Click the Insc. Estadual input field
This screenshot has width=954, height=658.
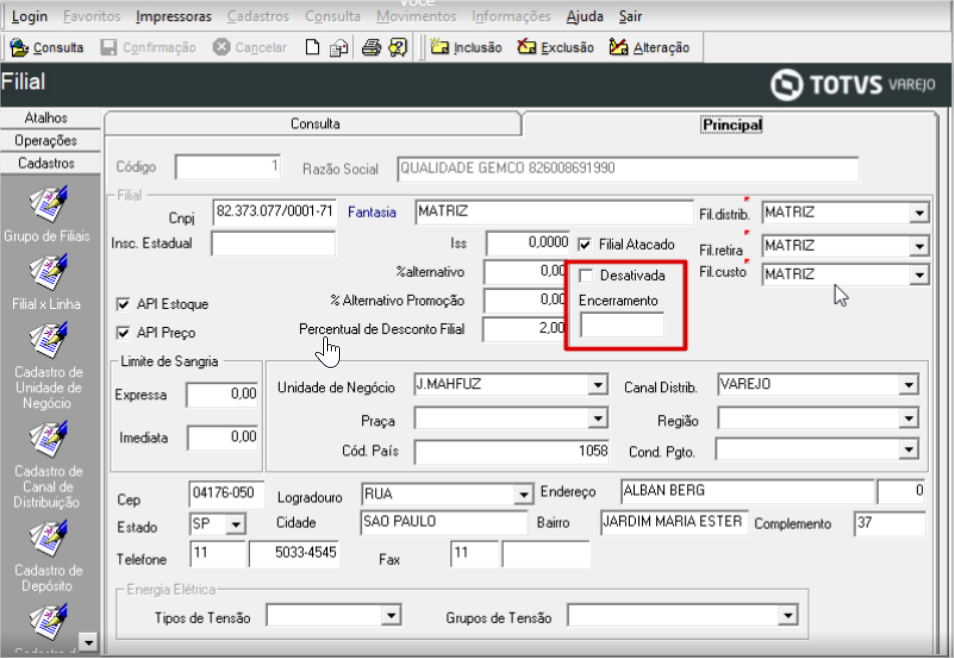(273, 243)
